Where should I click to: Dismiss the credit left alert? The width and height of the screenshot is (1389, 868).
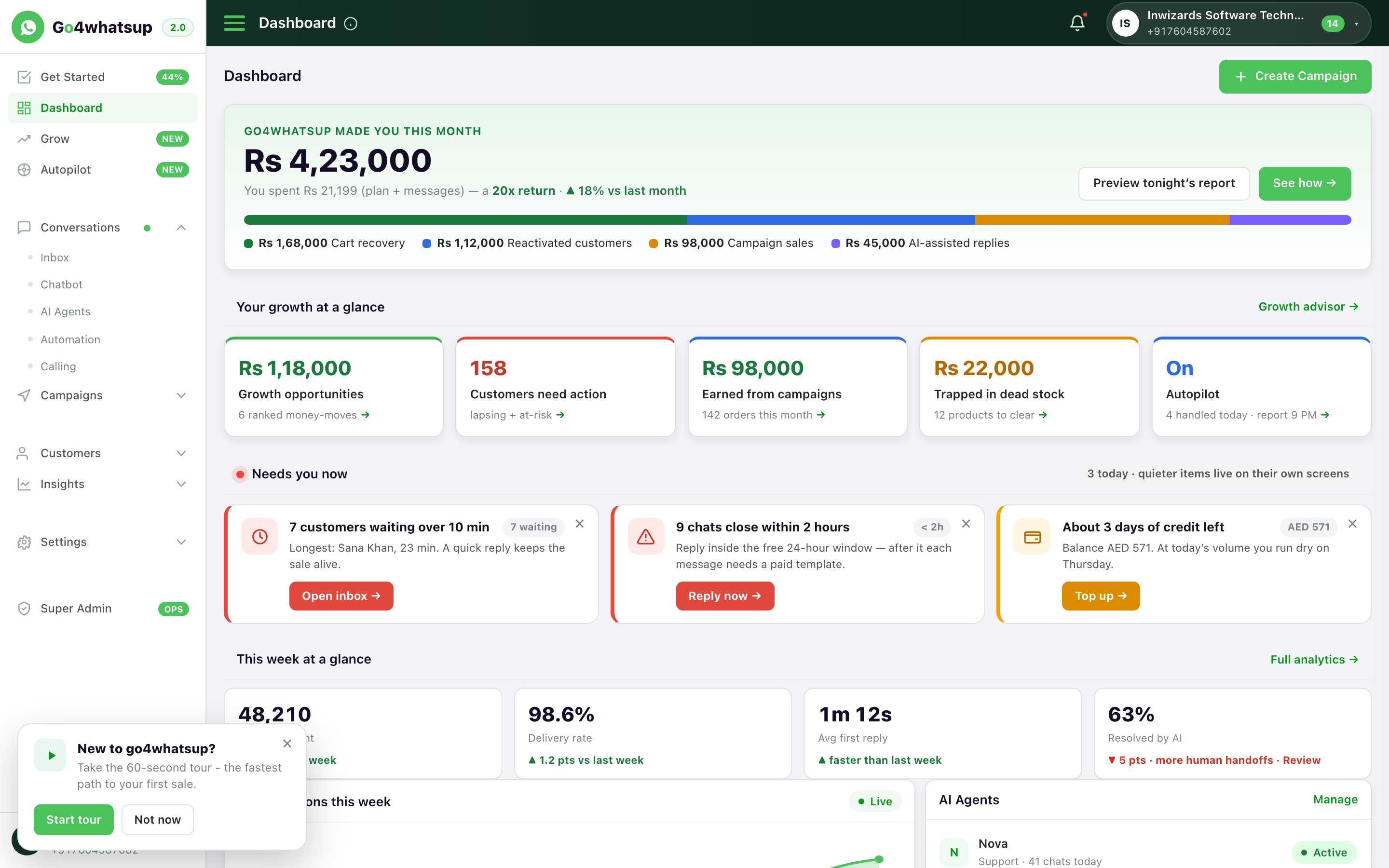point(1352,524)
